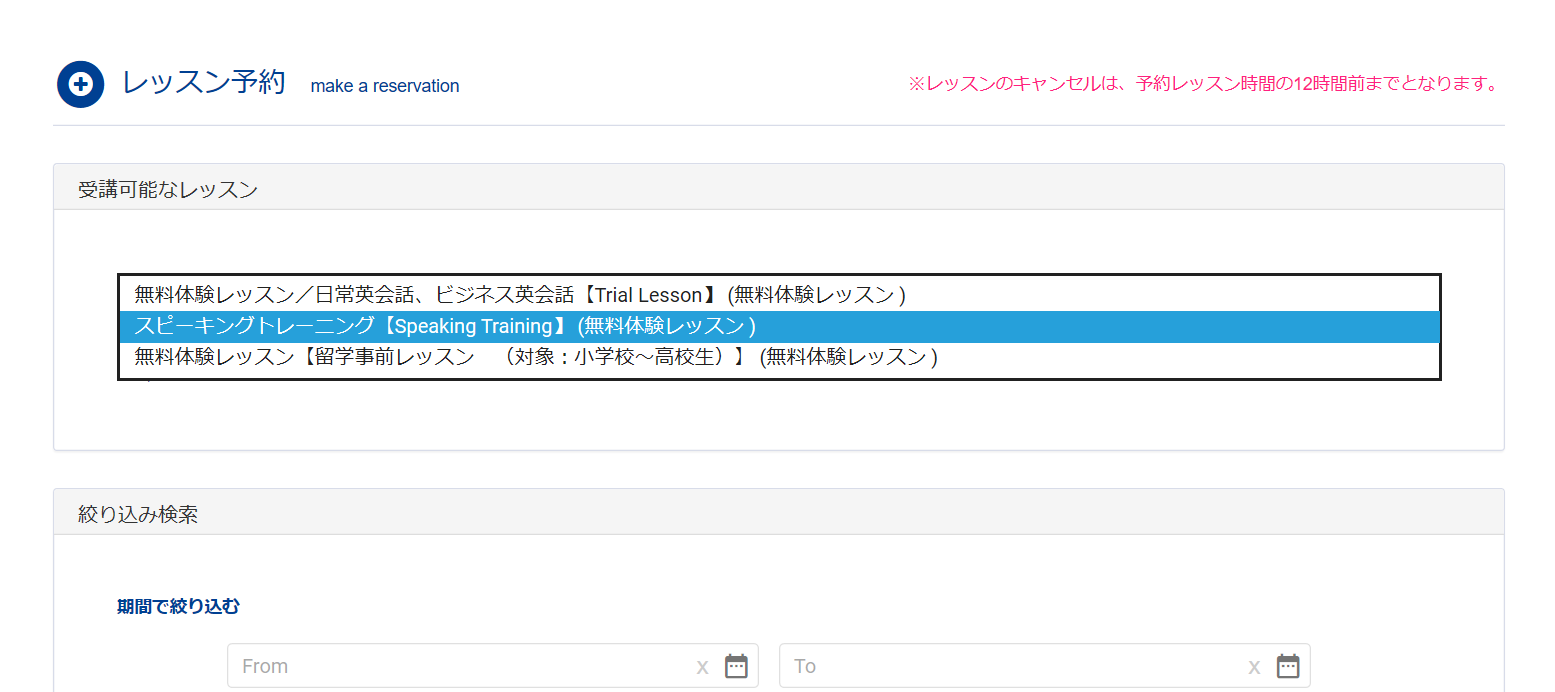Click empty area above the lesson list
Image resolution: width=1555 pixels, height=692 pixels.
(778, 242)
